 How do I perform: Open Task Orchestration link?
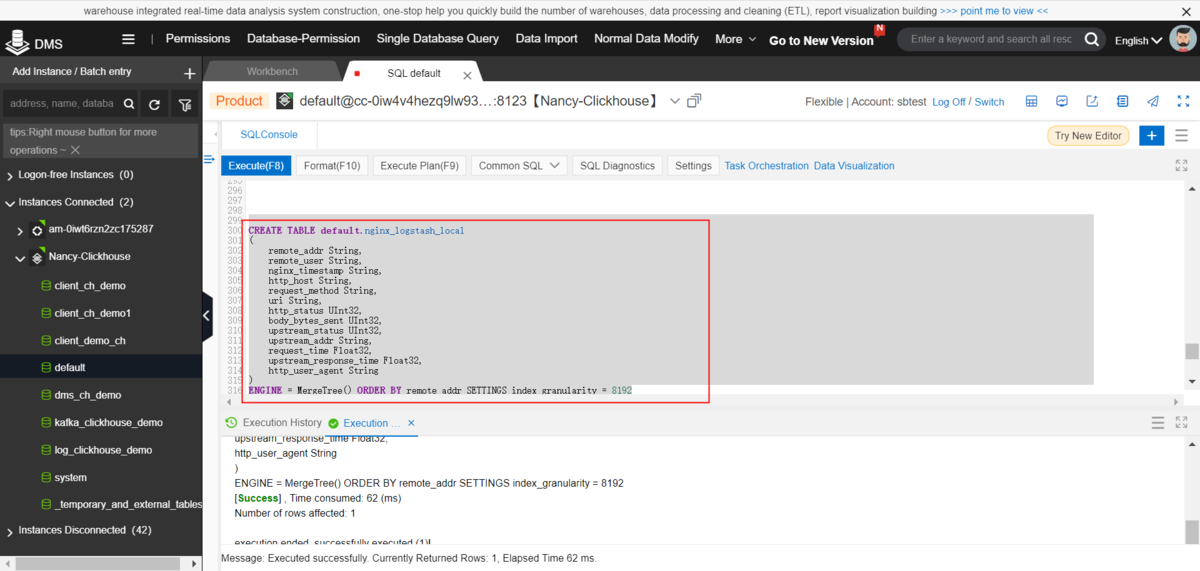coord(766,166)
